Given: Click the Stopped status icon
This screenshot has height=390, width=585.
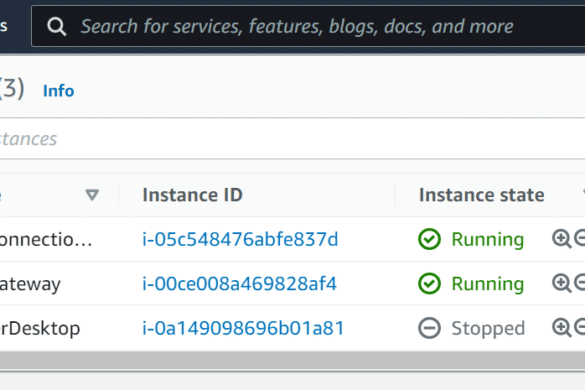Looking at the screenshot, I should tap(429, 328).
